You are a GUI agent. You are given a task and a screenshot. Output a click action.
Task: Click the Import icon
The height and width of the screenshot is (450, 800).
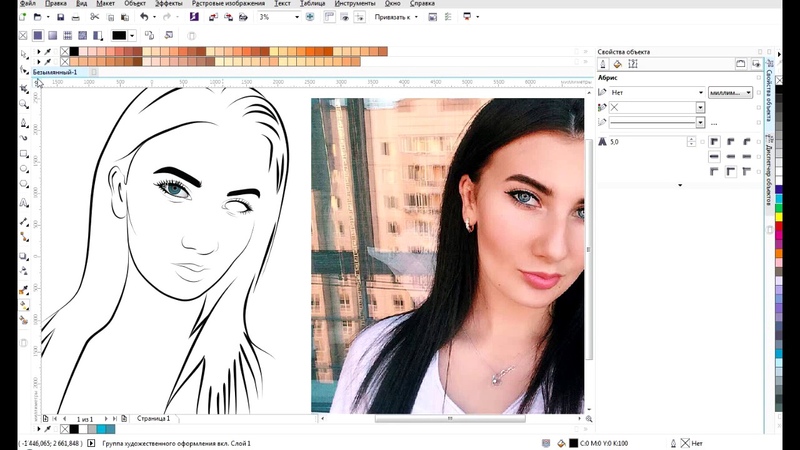tap(213, 17)
